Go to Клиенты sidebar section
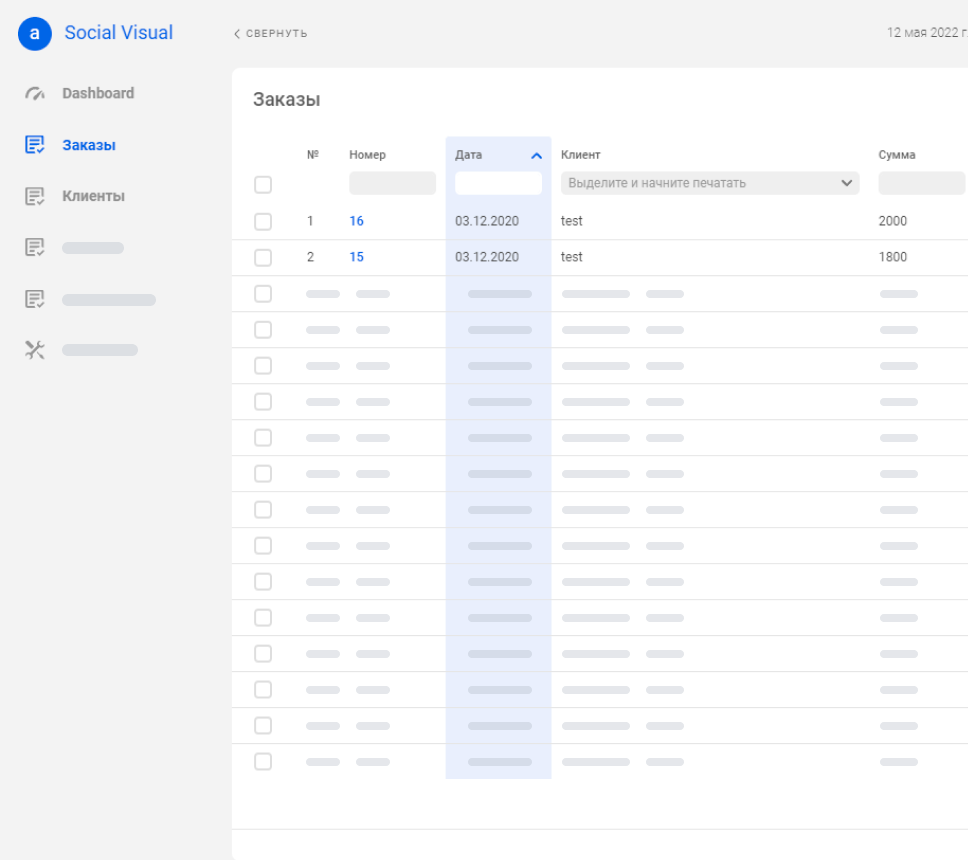968x860 pixels. click(93, 196)
